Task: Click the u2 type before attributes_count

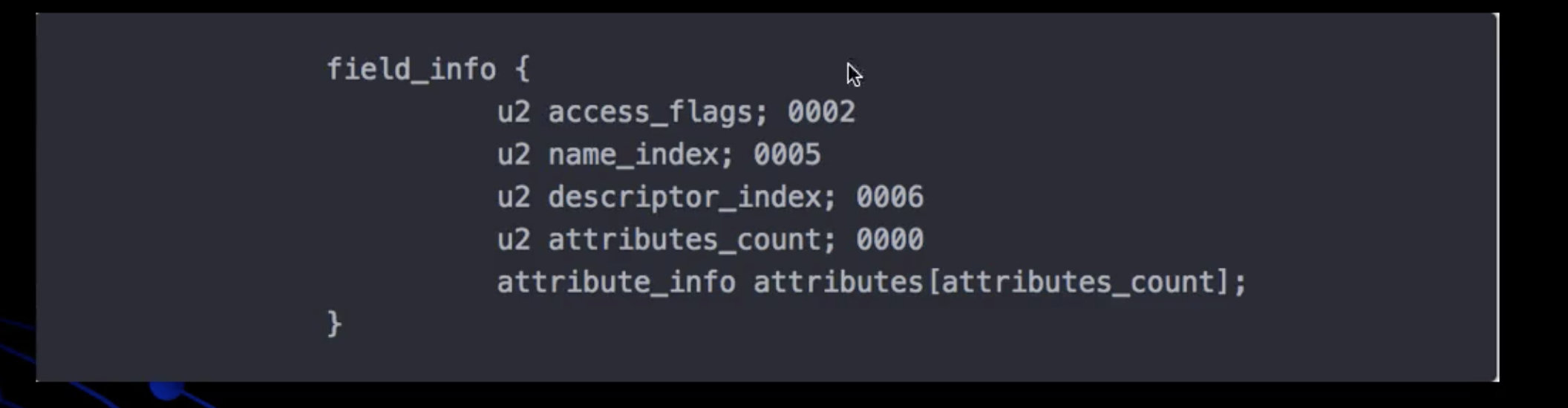Action: coord(514,240)
